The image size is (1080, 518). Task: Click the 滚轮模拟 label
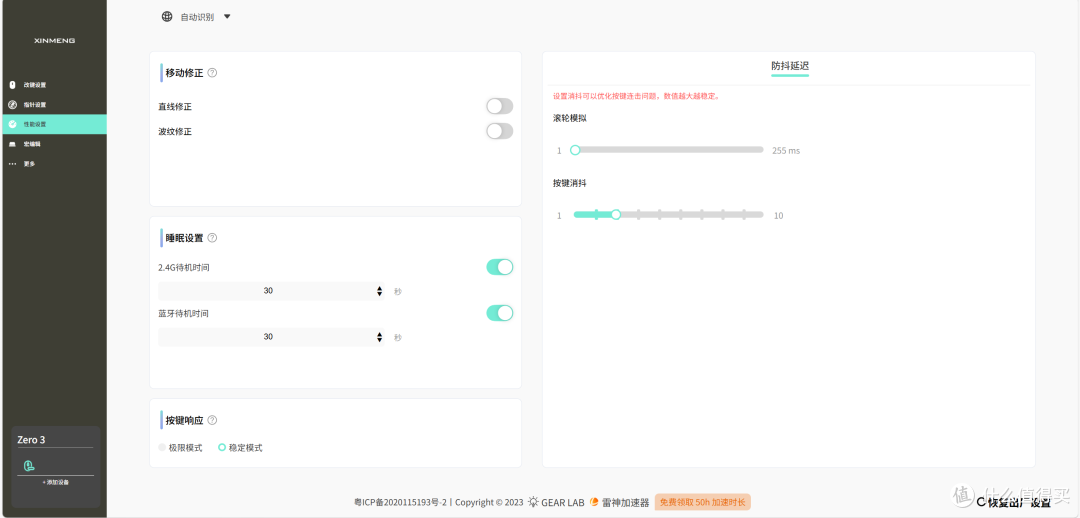coord(570,118)
